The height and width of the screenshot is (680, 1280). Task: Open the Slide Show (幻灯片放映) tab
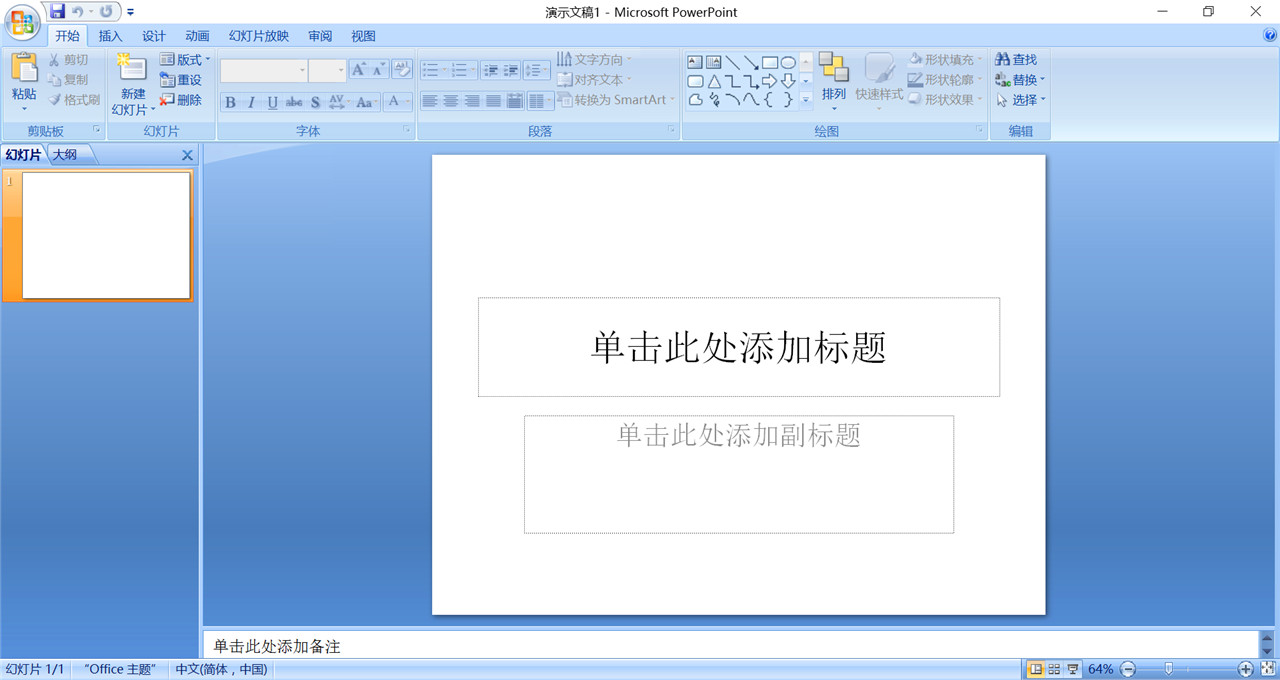[x=259, y=36]
